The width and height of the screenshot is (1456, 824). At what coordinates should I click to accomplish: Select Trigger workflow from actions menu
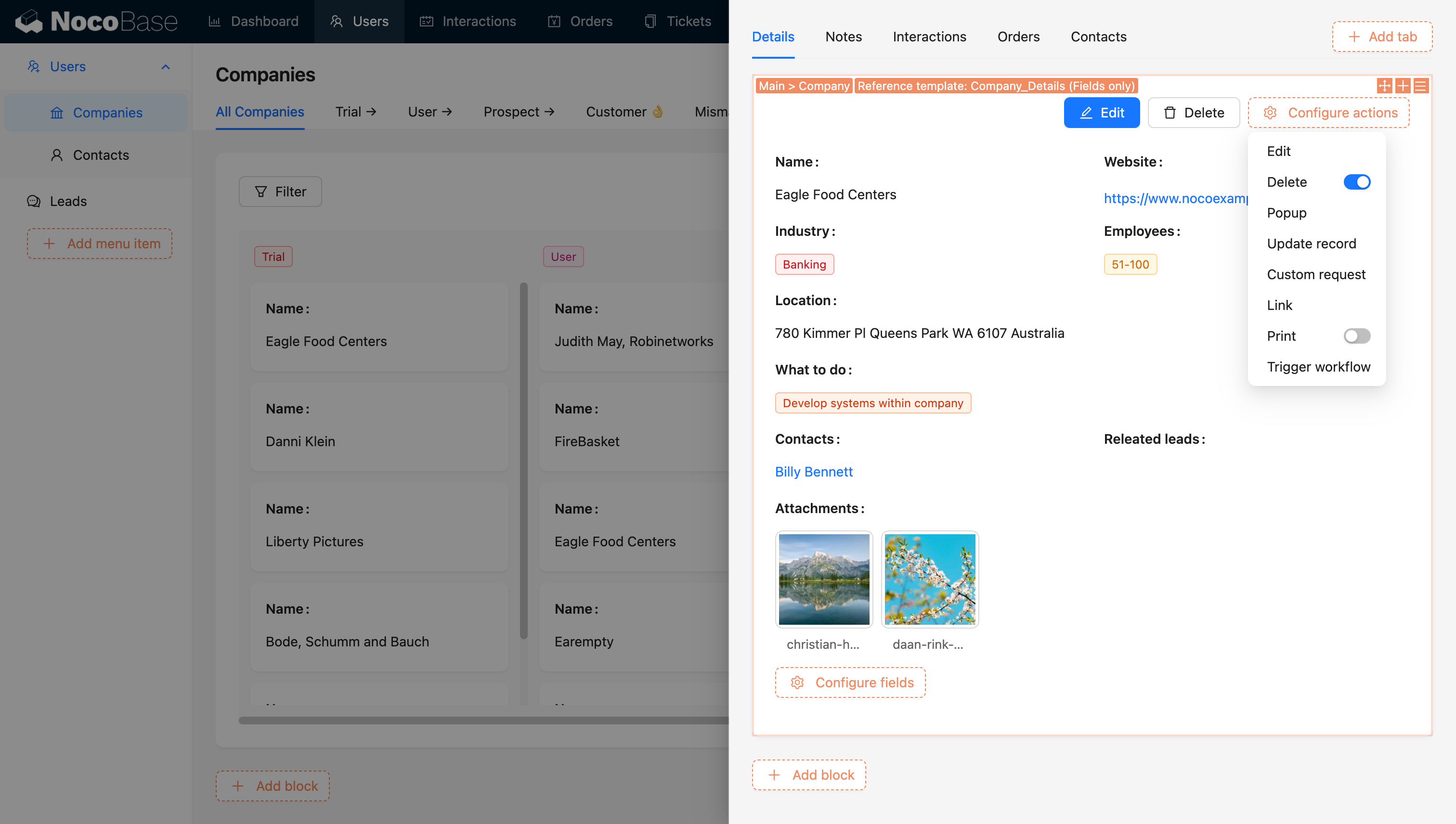point(1318,367)
